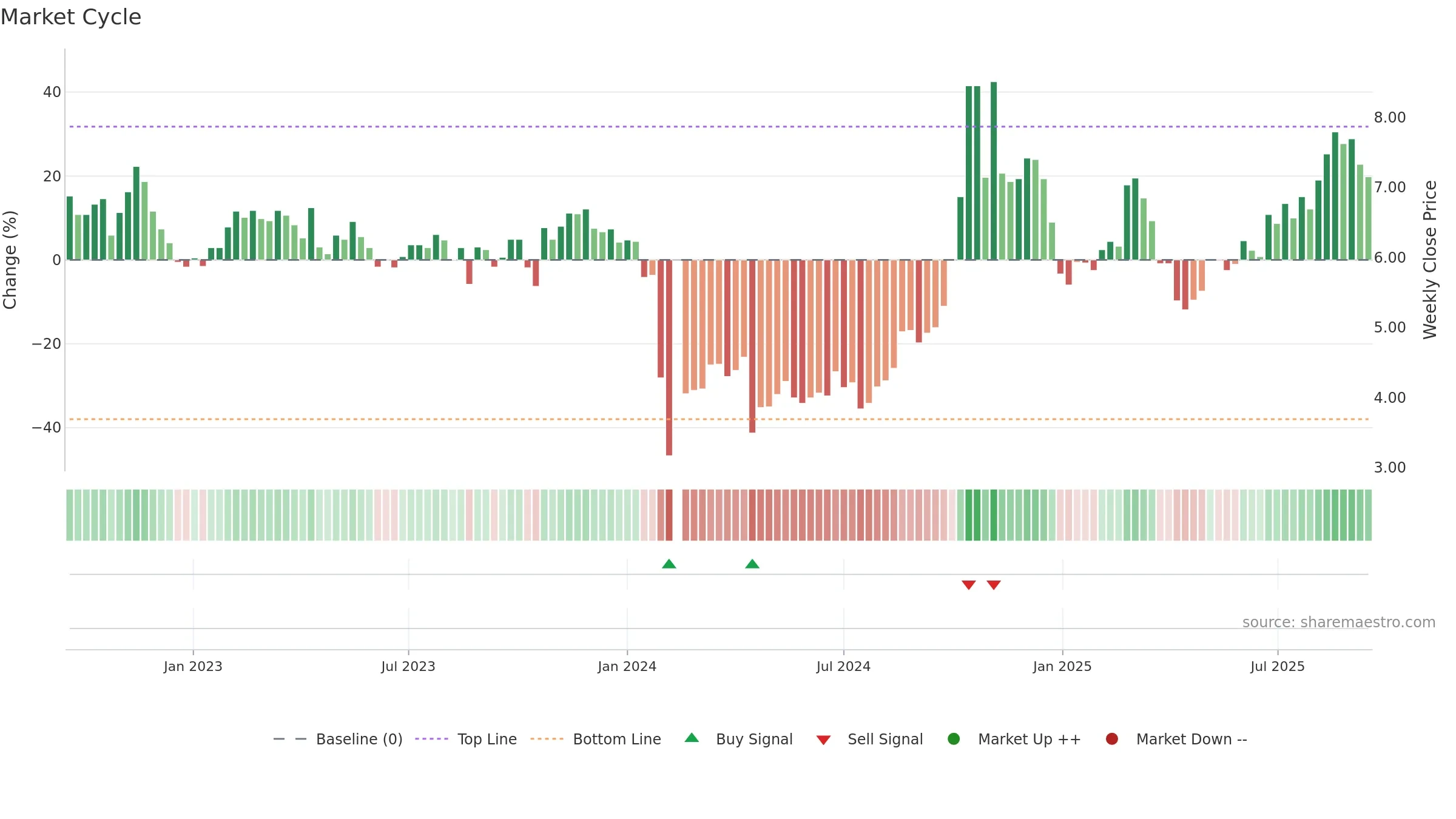Click the 4.00 price axis value
The image size is (1456, 819).
point(1390,398)
